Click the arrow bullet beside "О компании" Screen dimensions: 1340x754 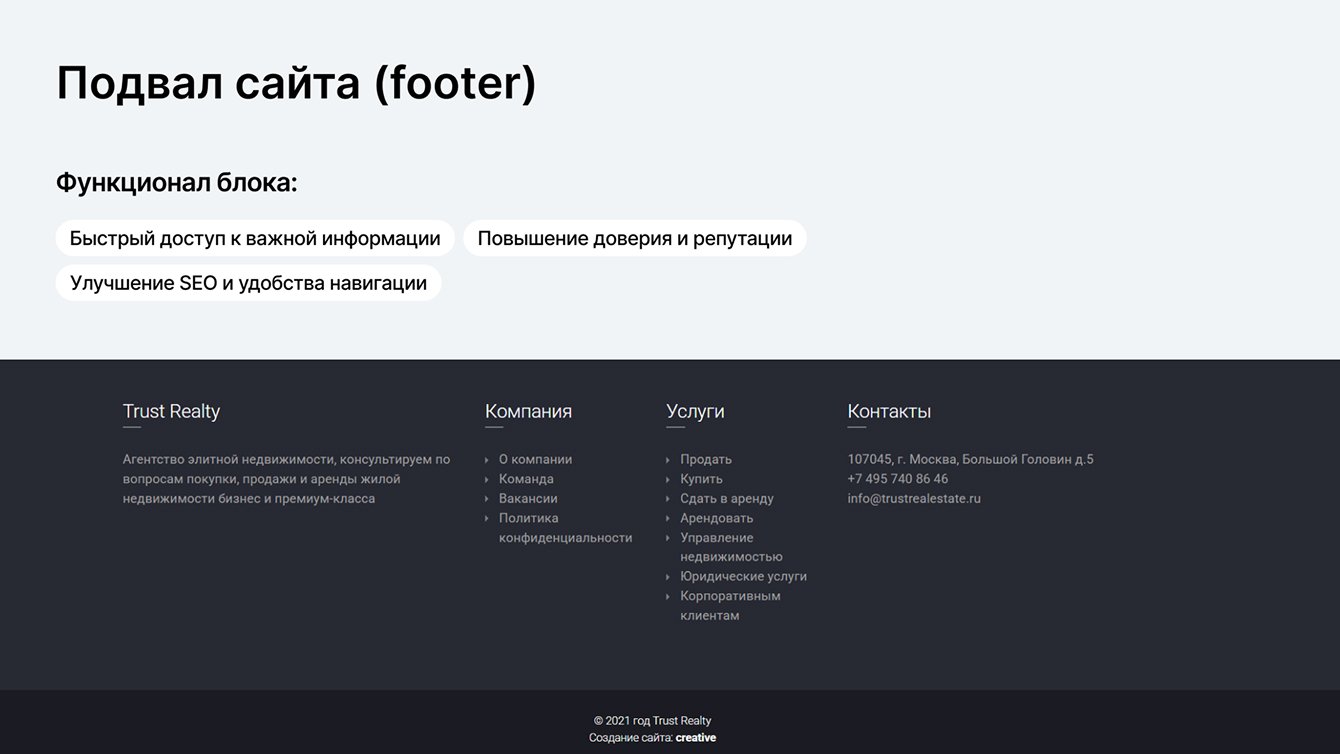point(487,460)
